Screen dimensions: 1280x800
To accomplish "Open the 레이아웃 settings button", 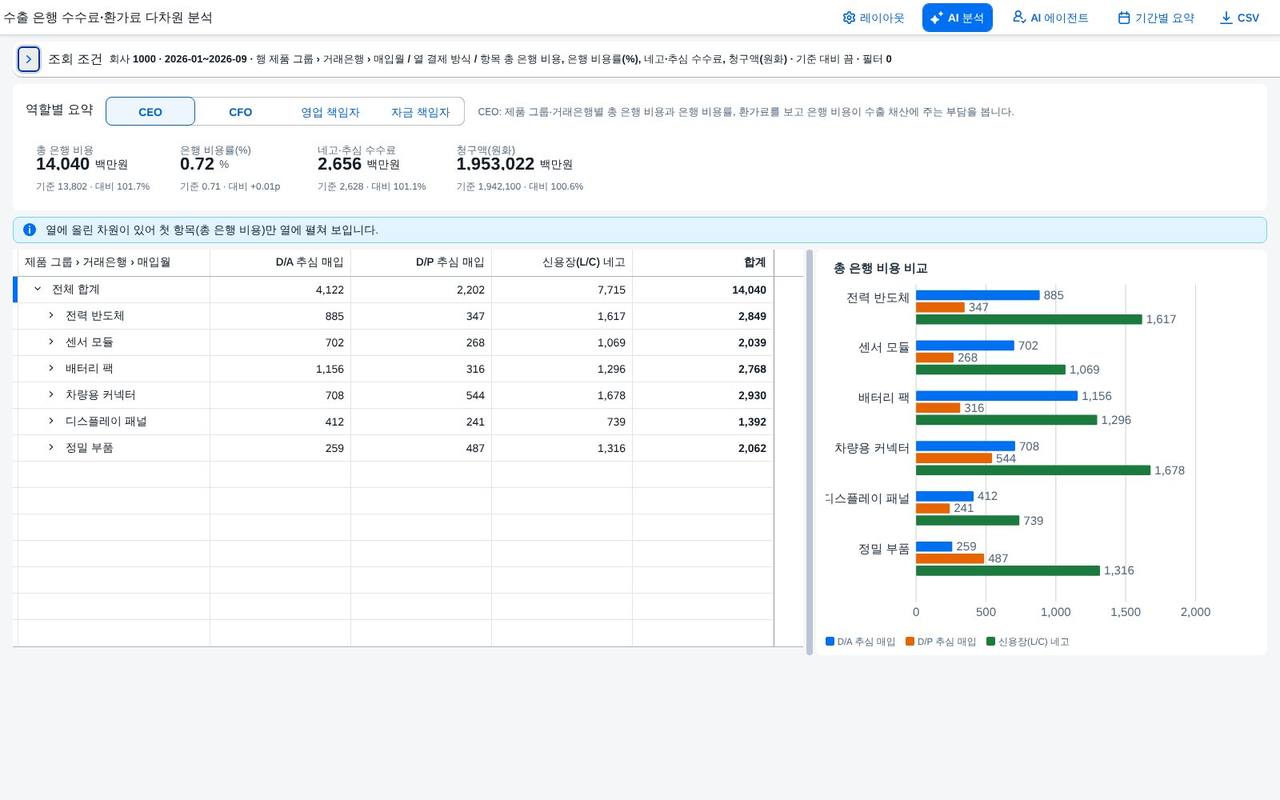I will (873, 18).
